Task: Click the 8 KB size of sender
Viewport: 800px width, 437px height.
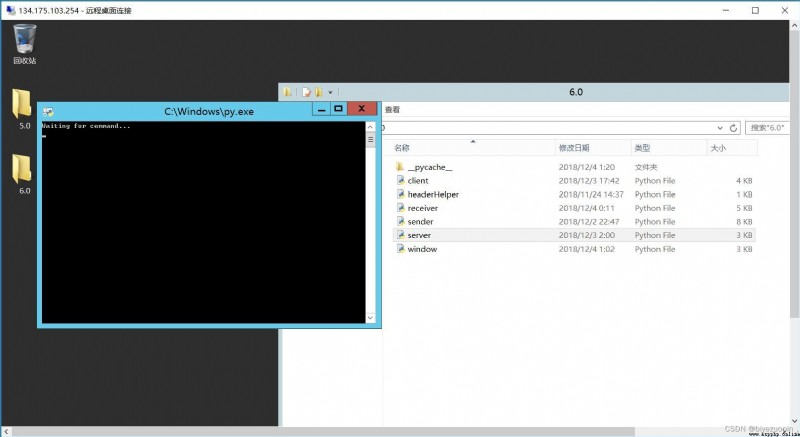Action: click(744, 221)
